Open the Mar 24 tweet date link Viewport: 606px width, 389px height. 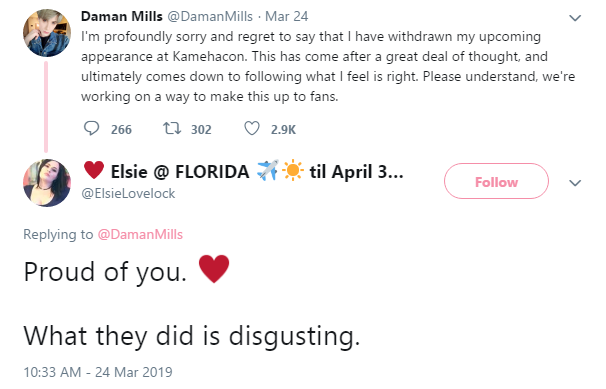(286, 16)
